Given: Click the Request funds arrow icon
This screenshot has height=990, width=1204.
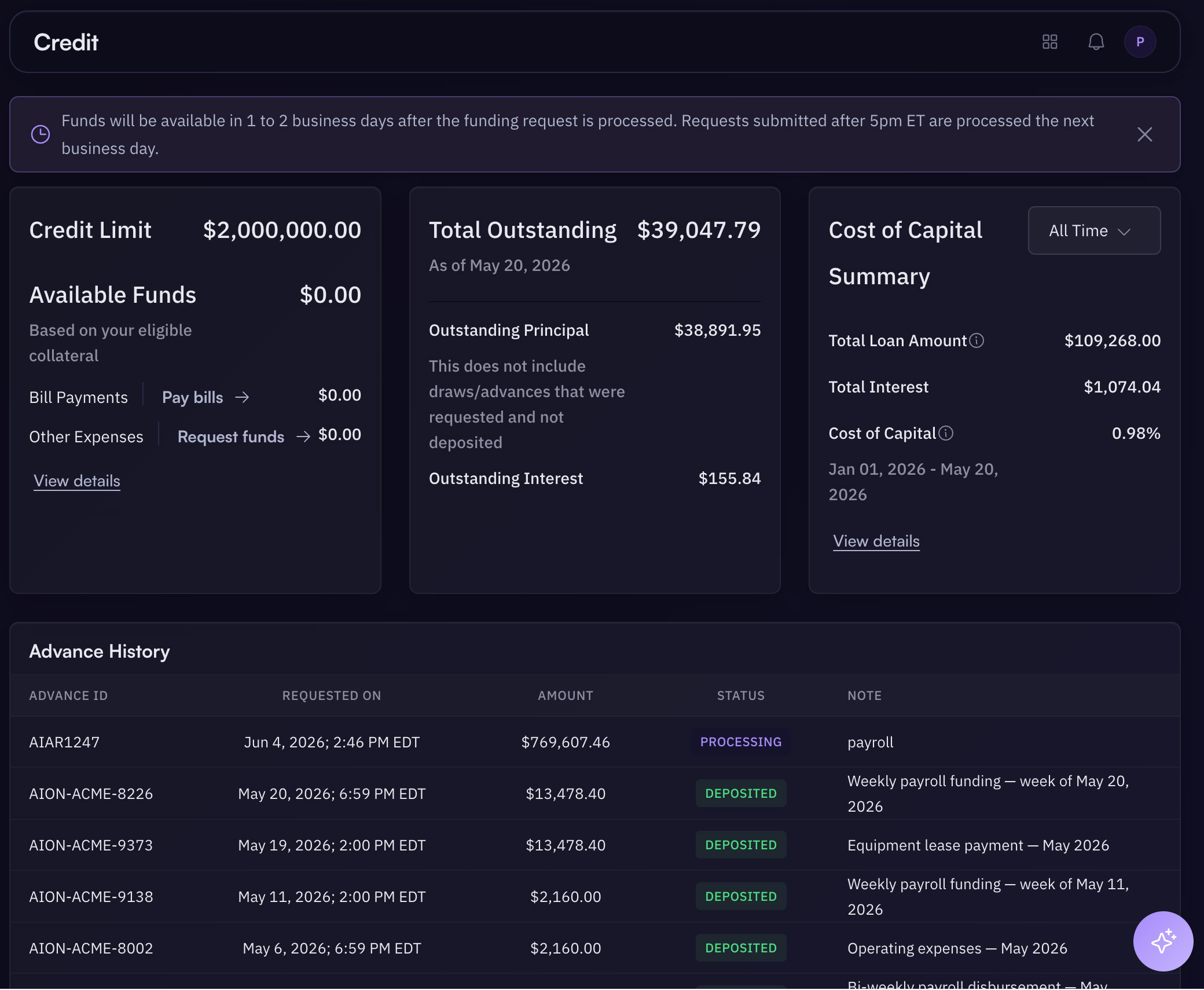Looking at the screenshot, I should [x=303, y=437].
